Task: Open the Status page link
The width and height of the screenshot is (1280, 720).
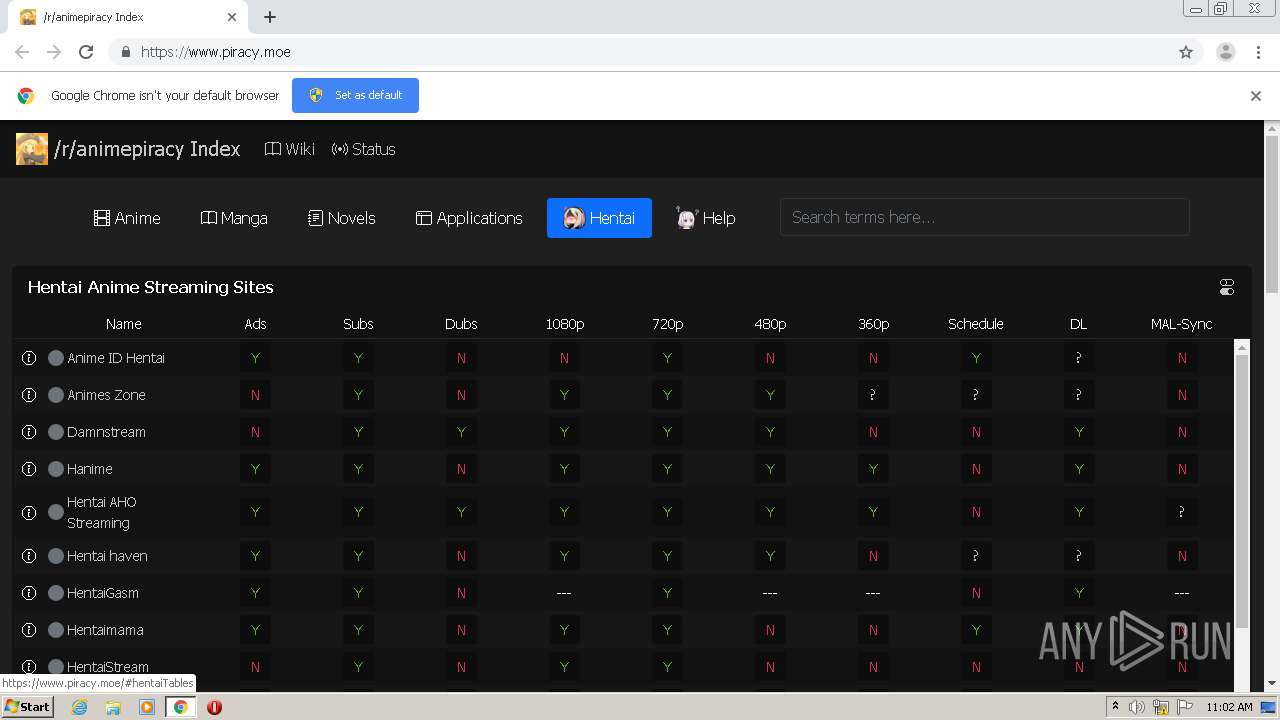Action: pos(364,149)
